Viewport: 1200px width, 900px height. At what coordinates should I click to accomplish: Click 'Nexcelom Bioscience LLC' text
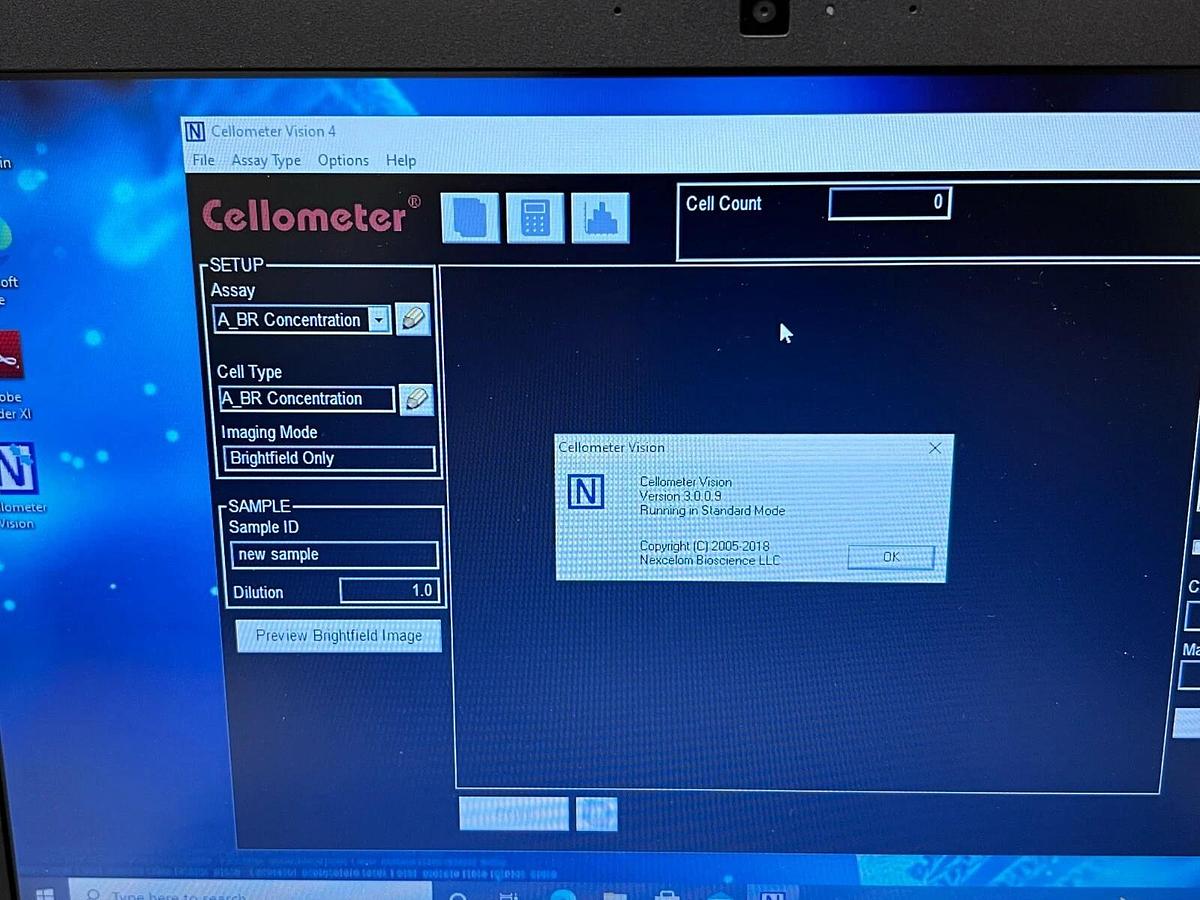710,560
